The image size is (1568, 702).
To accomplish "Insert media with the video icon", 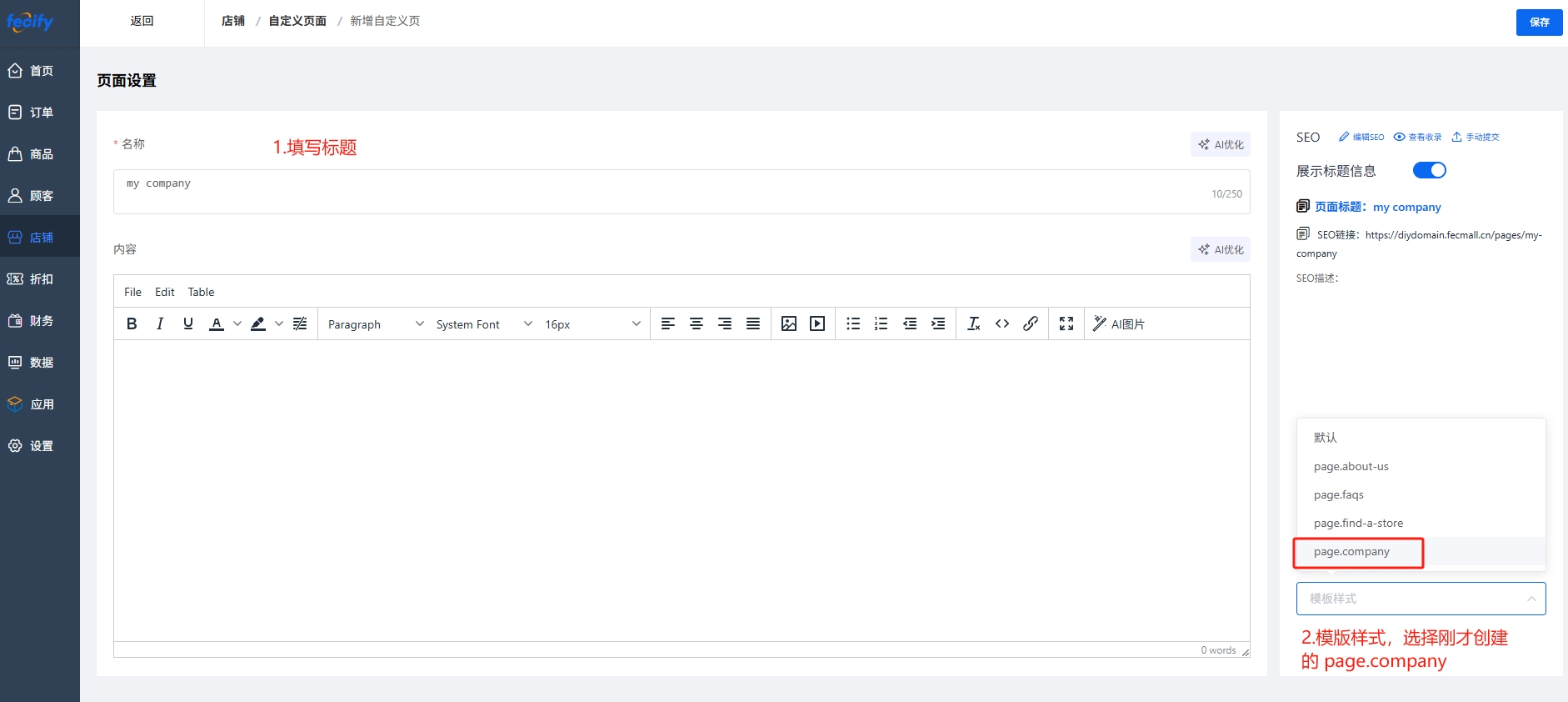I will [816, 323].
